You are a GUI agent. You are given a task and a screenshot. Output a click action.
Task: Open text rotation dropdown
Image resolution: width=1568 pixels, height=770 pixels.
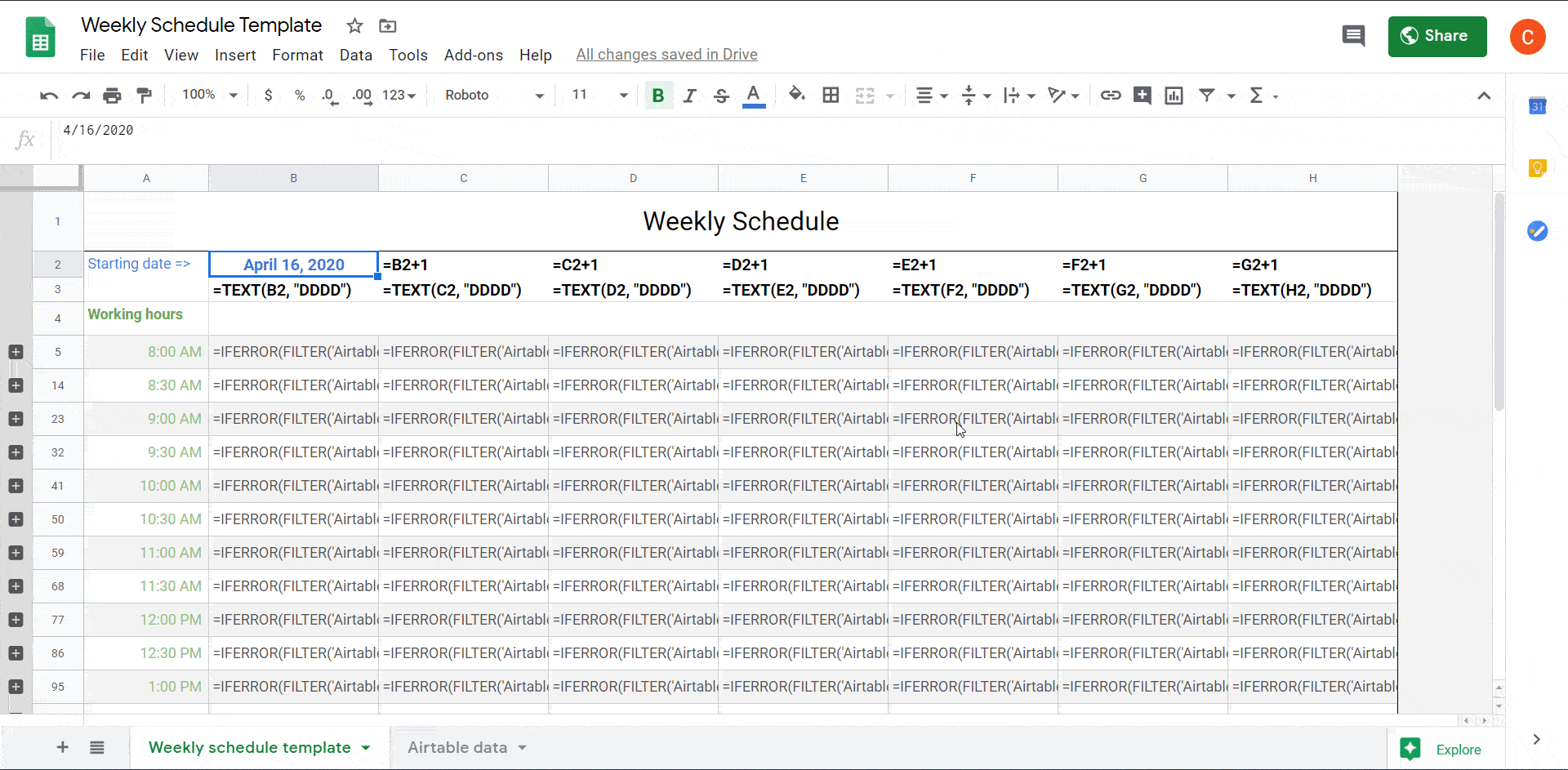pos(1063,96)
